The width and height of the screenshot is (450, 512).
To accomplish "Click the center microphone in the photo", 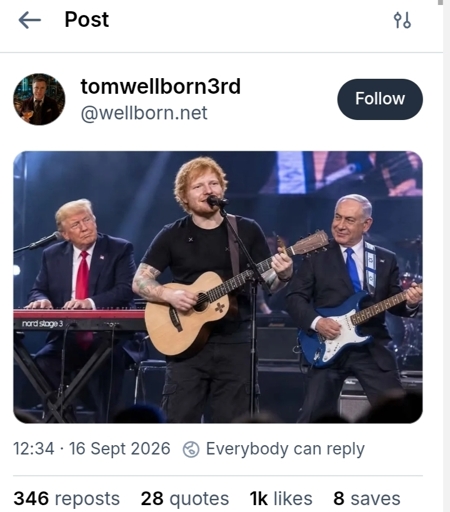I will pyautogui.click(x=217, y=201).
